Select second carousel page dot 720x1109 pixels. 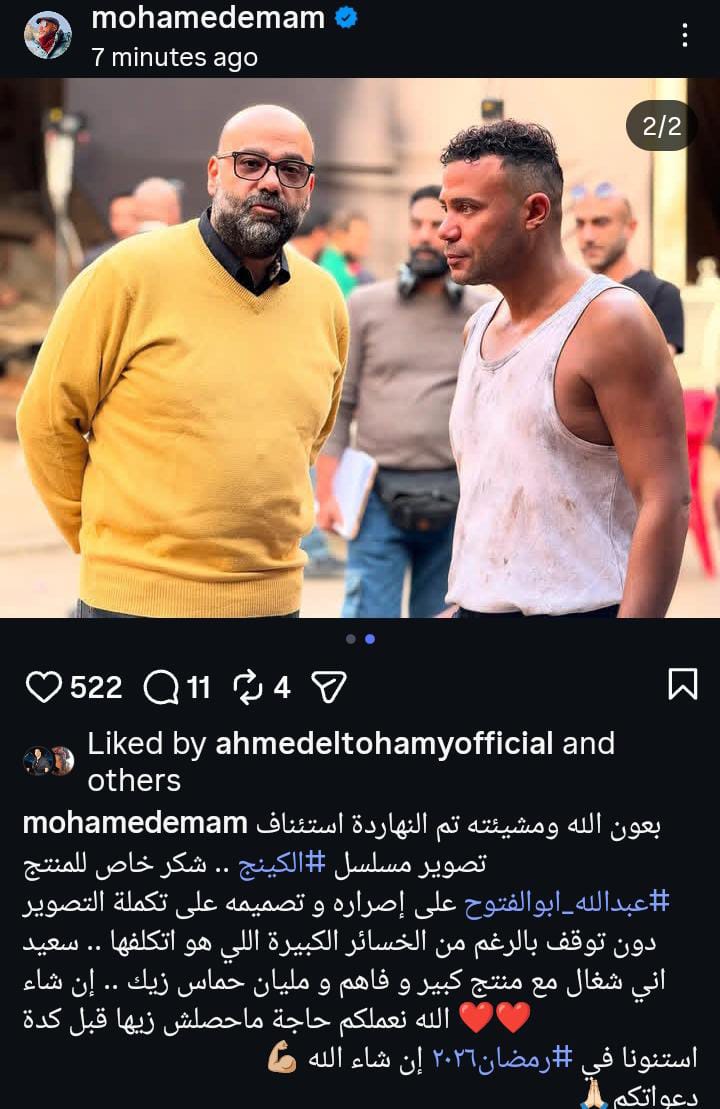point(370,639)
